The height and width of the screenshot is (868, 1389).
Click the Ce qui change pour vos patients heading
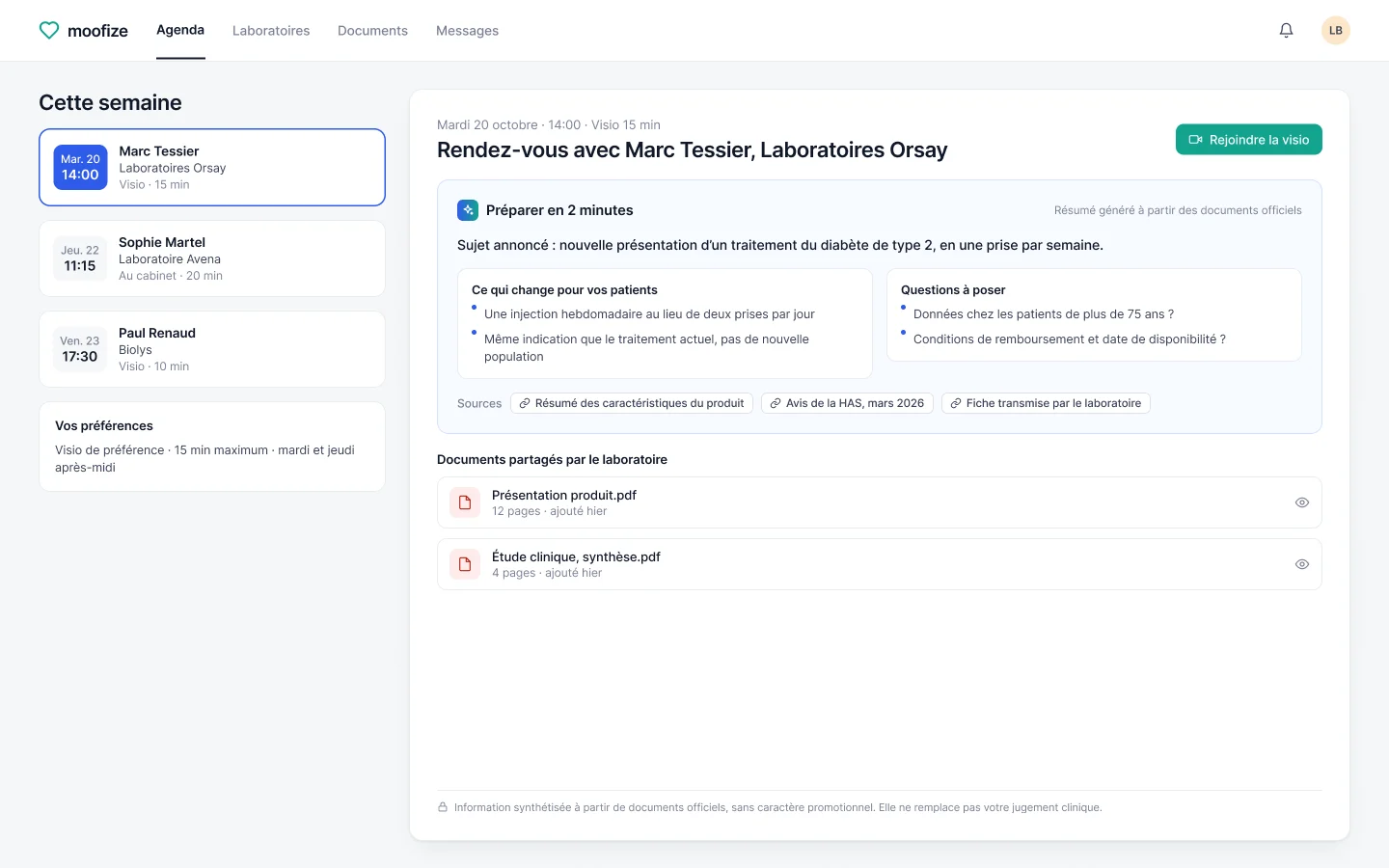point(564,290)
